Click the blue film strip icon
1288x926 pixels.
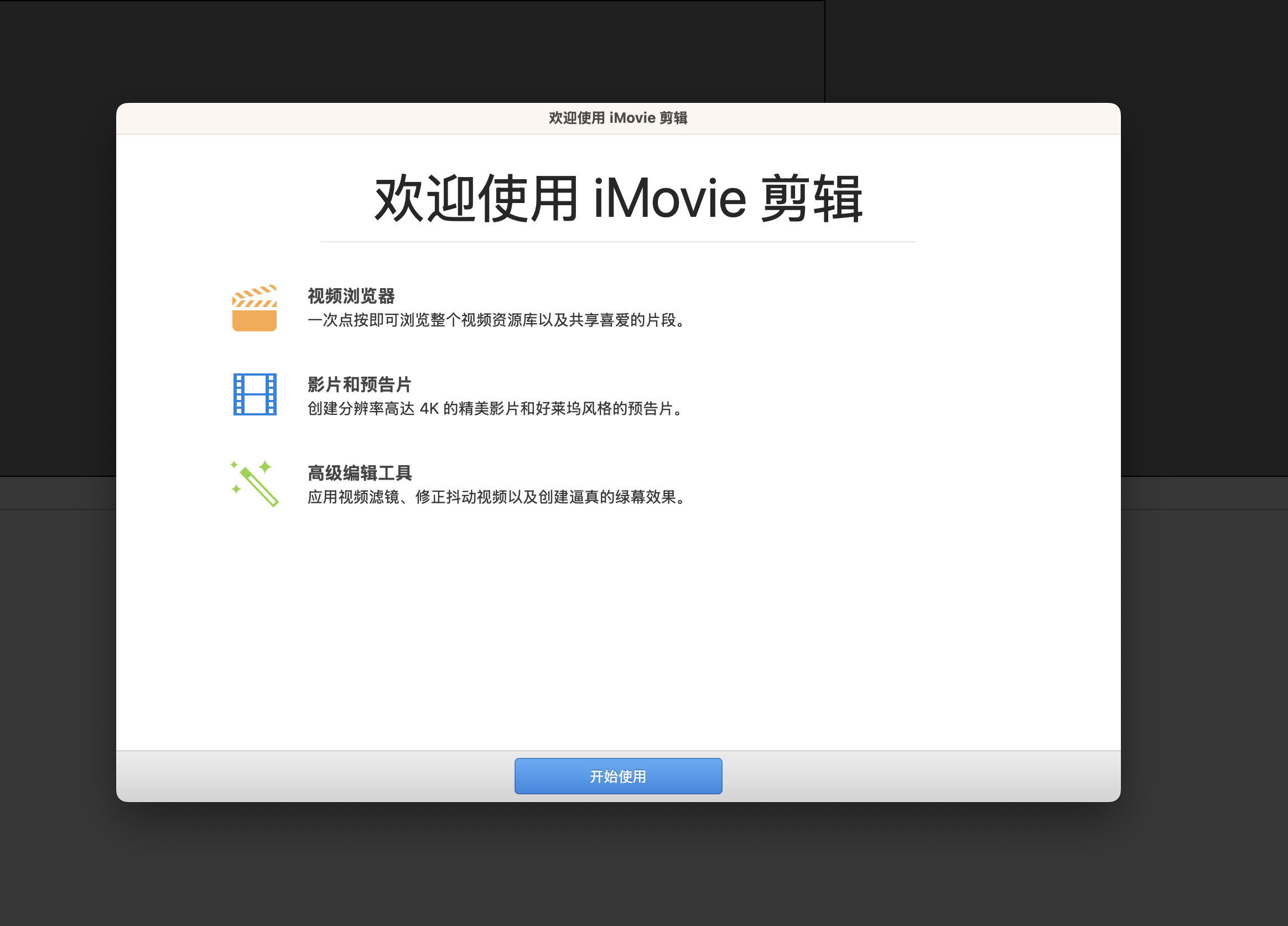point(255,394)
